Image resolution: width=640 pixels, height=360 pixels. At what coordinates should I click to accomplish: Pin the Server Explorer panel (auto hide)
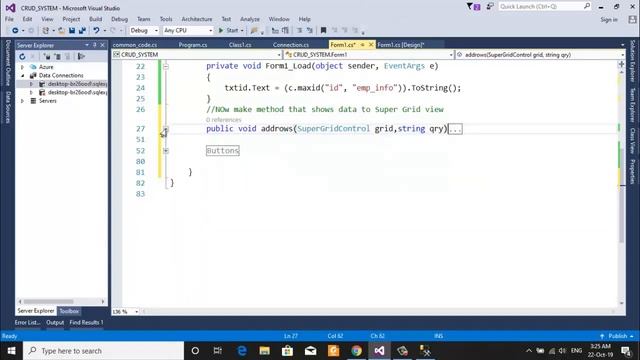coord(95,45)
